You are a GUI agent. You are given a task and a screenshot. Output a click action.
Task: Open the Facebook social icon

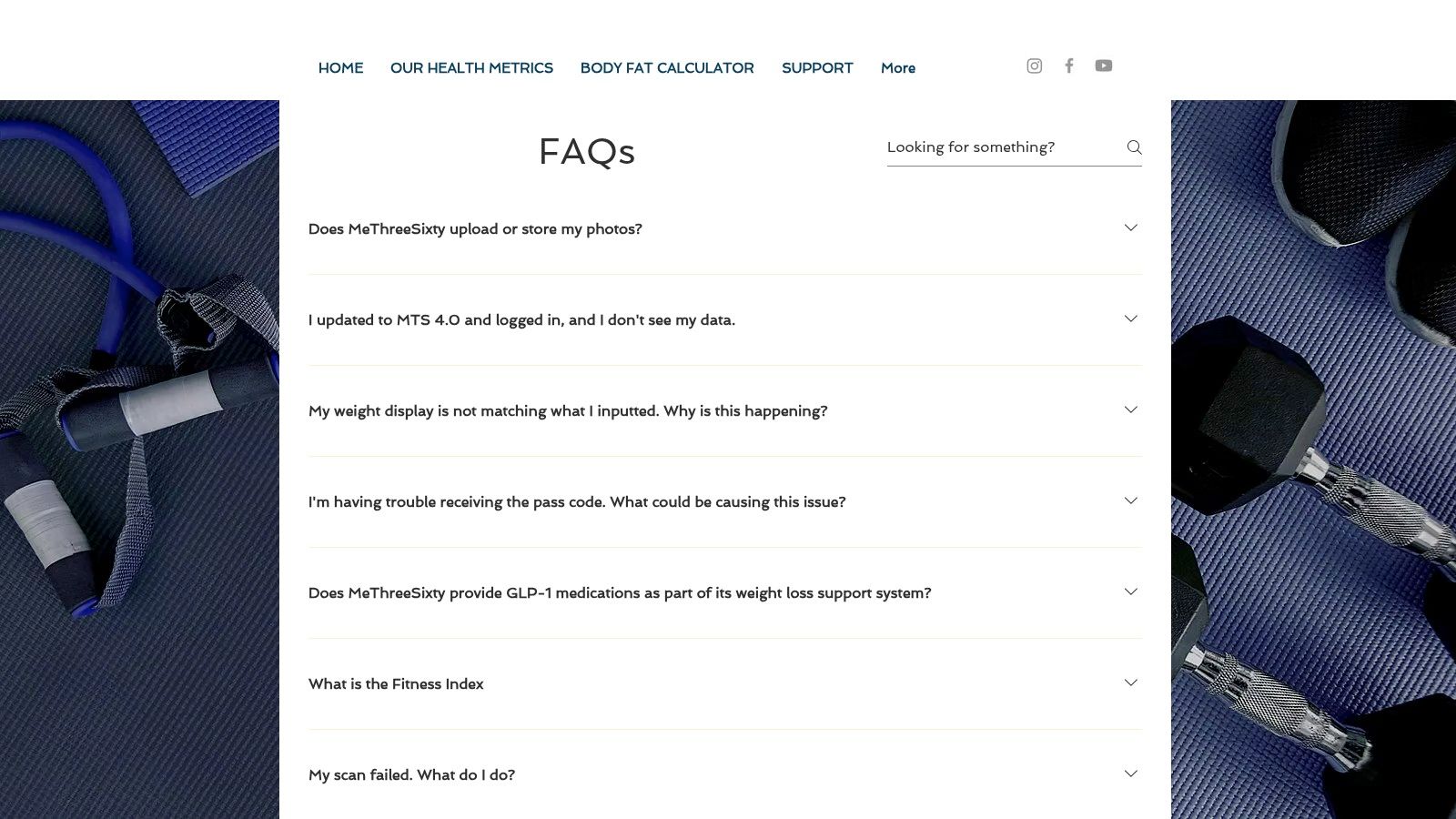pos(1069,66)
